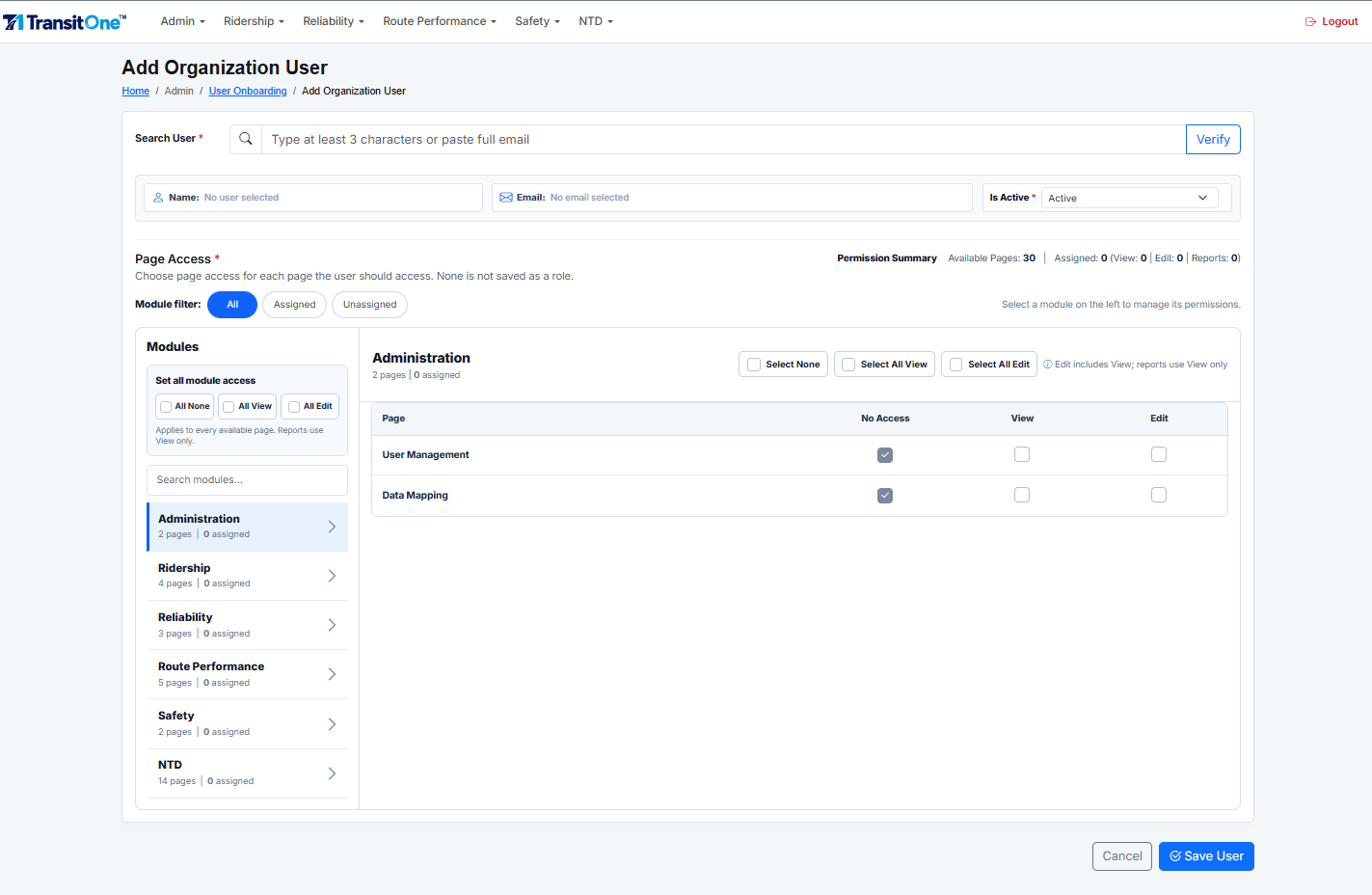This screenshot has width=1372, height=895.
Task: Open the Ridership menu in navbar
Action: pos(254,21)
